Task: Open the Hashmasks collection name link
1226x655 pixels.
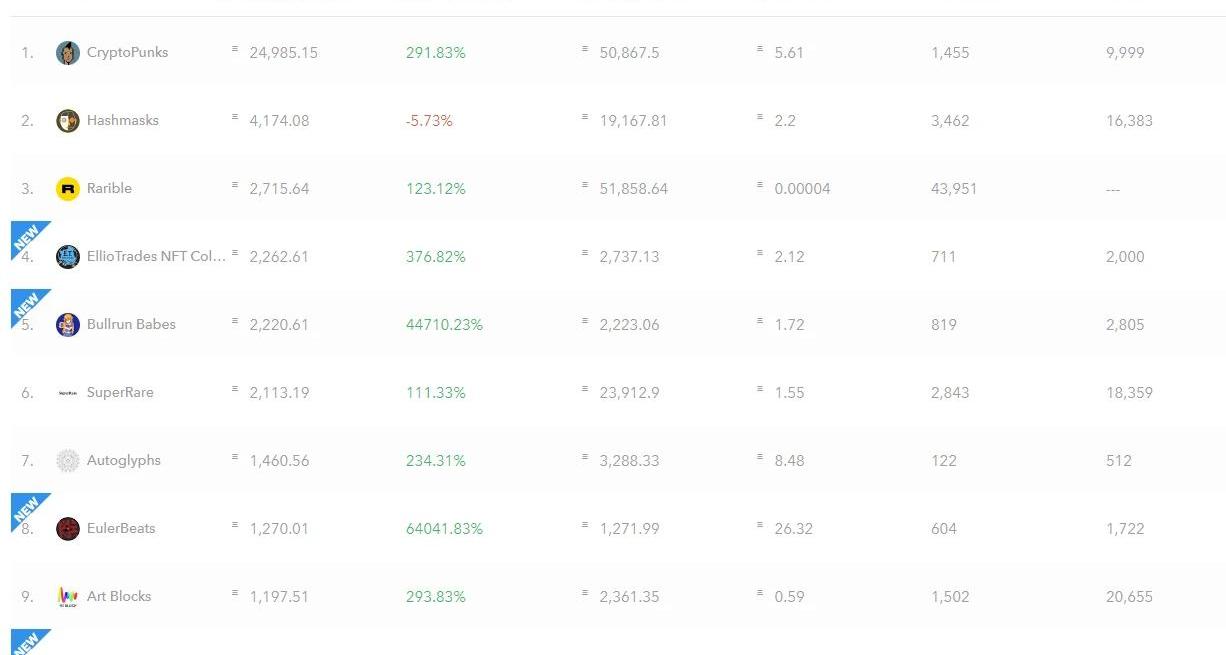Action: pyautogui.click(x=123, y=120)
